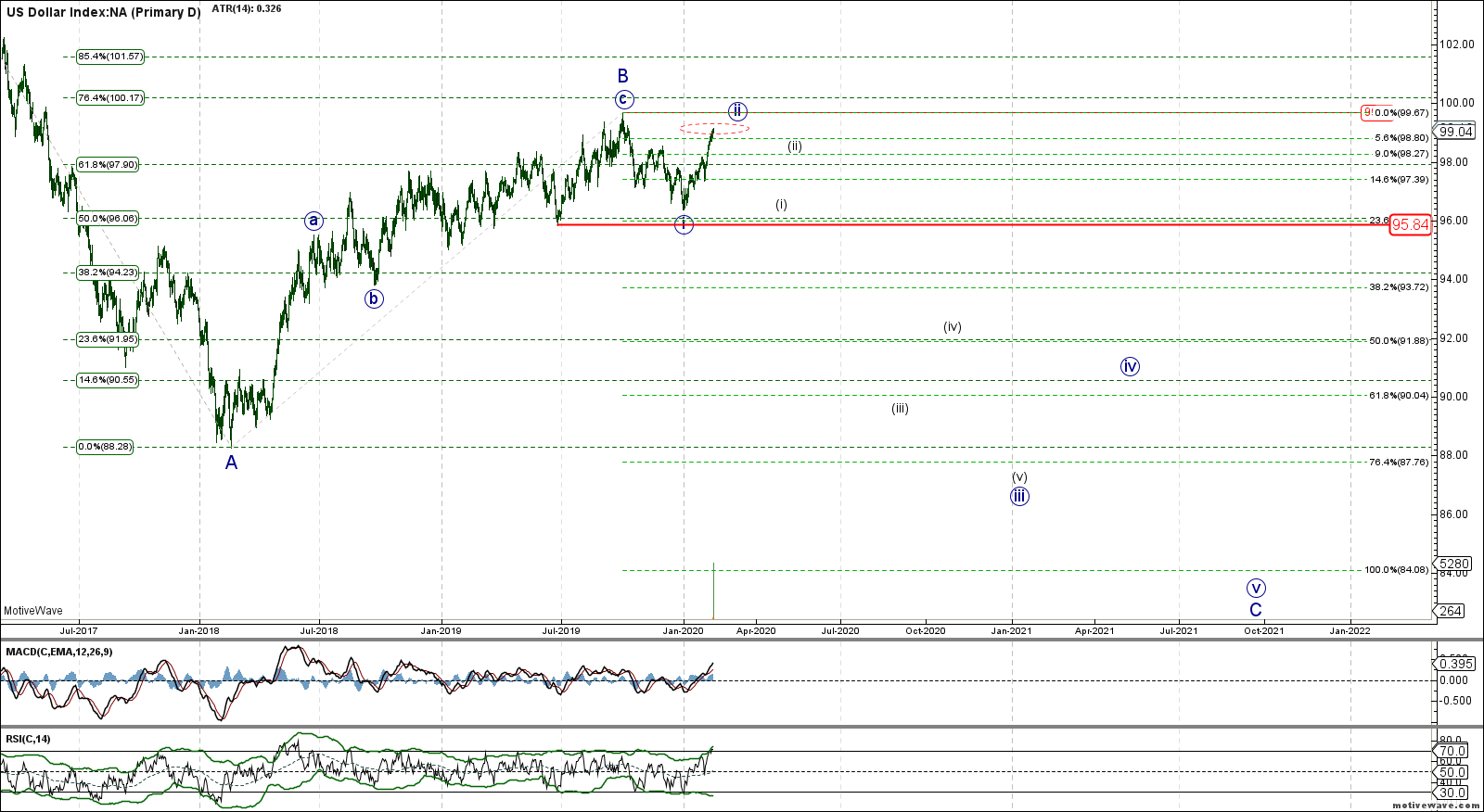Click the circled 'v' label above C
The height and width of the screenshot is (812, 1484).
[x=1256, y=588]
